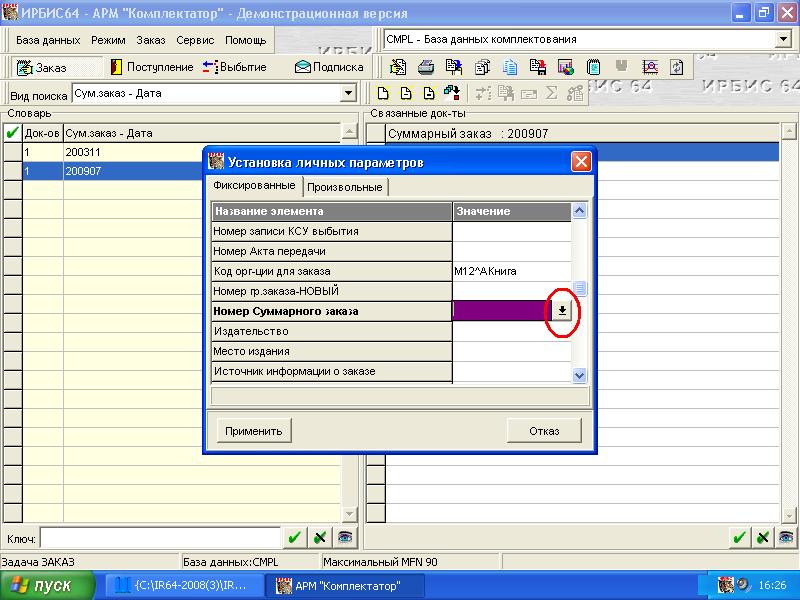The width and height of the screenshot is (800, 600).
Task: Click the printer icon in the toolbar
Action: tap(425, 67)
